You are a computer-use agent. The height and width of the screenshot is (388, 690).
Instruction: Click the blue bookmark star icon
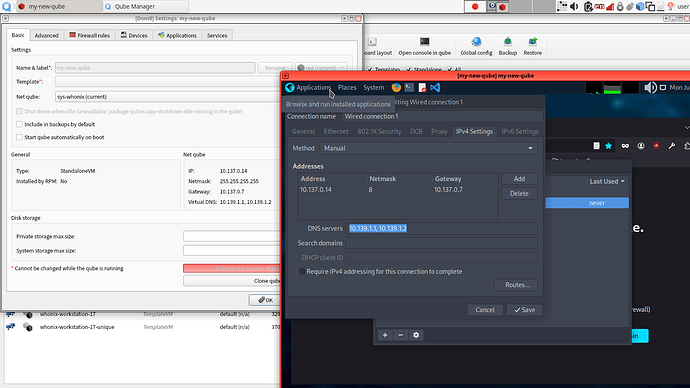point(609,146)
